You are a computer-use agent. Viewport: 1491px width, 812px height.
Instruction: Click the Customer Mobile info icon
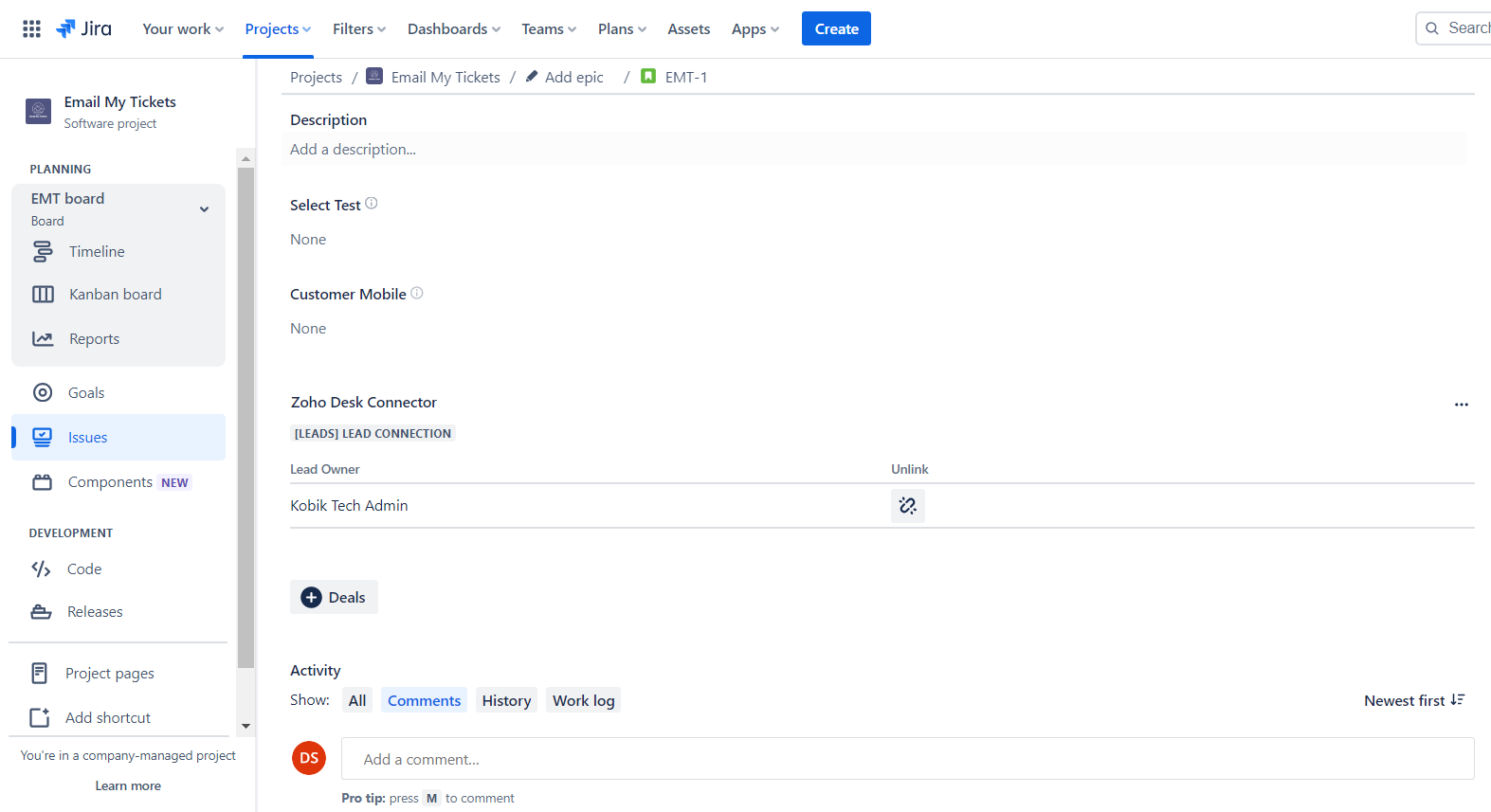(x=417, y=293)
